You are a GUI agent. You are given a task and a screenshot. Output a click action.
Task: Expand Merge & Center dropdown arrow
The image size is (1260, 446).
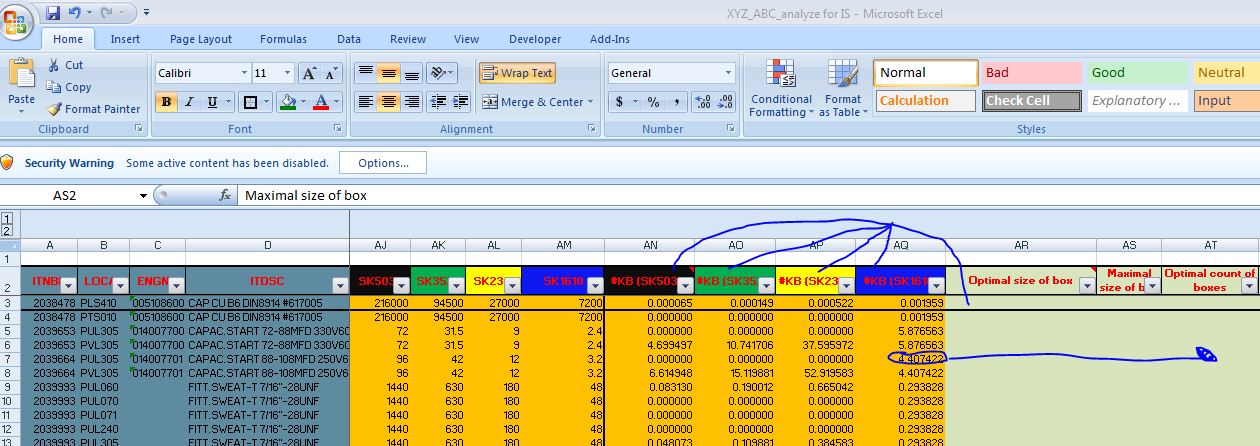click(590, 102)
